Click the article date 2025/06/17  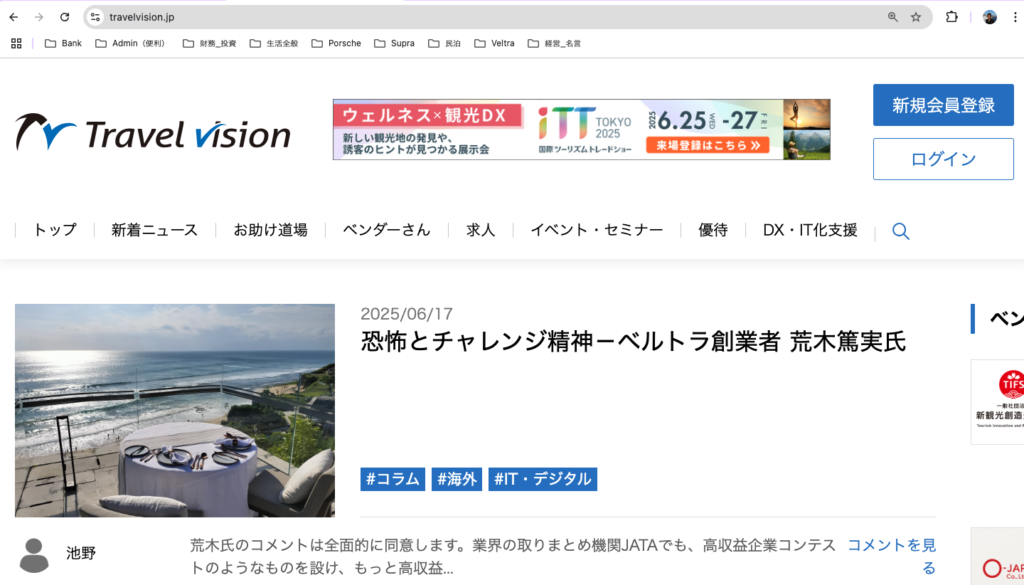(x=406, y=314)
